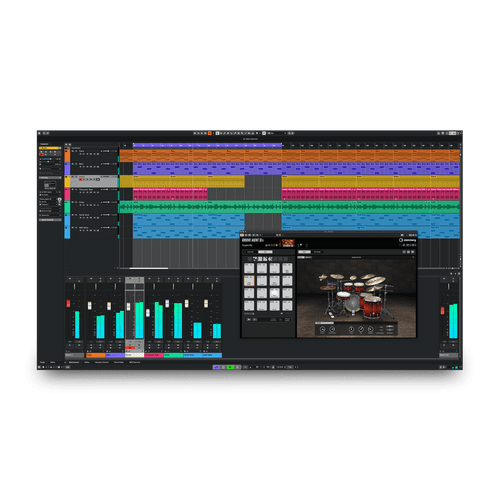Select the fader of the green mixer channel
This screenshot has width=500, height=500.
pos(167,303)
